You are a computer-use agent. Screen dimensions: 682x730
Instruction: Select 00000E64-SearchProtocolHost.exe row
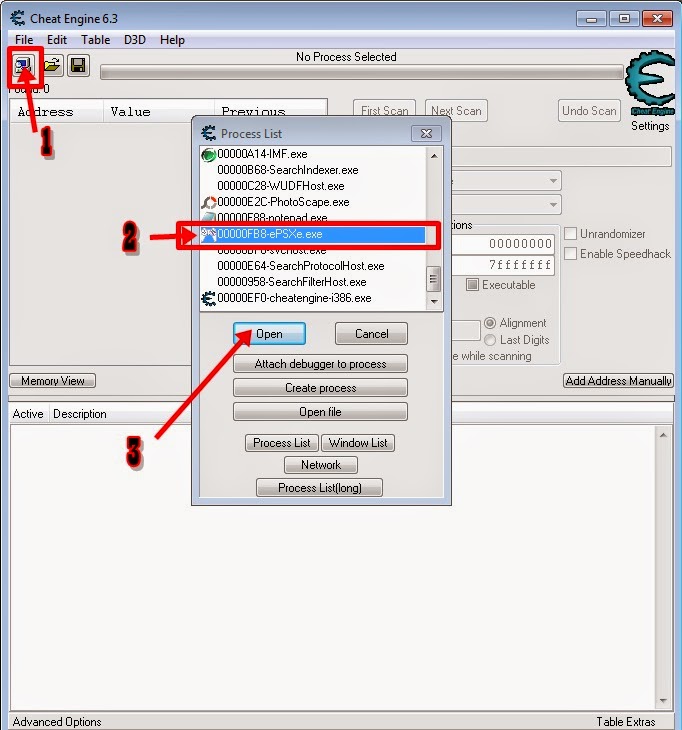pos(301,266)
